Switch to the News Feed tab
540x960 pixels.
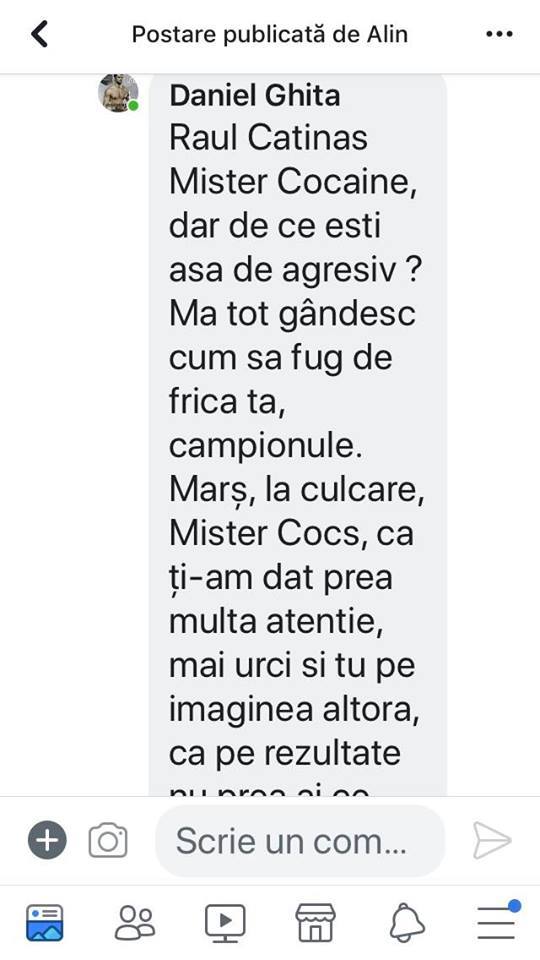pos(44,923)
